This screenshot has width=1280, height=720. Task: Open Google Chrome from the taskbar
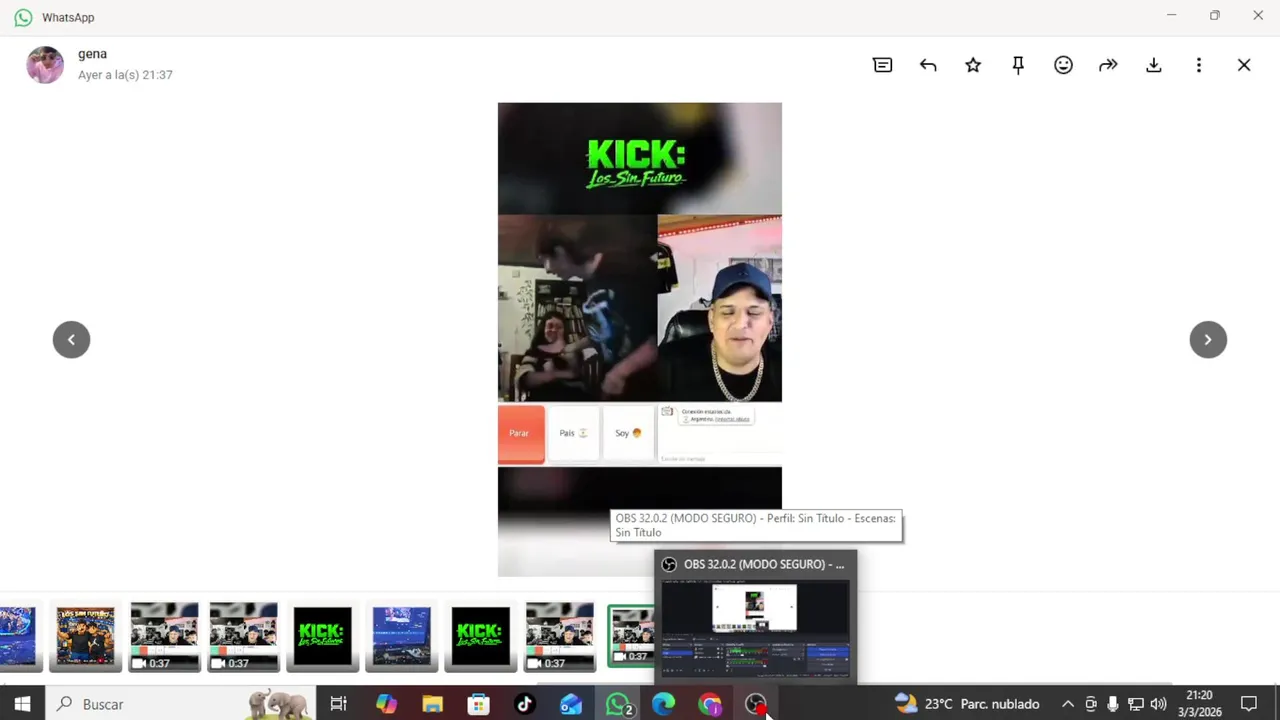click(710, 704)
